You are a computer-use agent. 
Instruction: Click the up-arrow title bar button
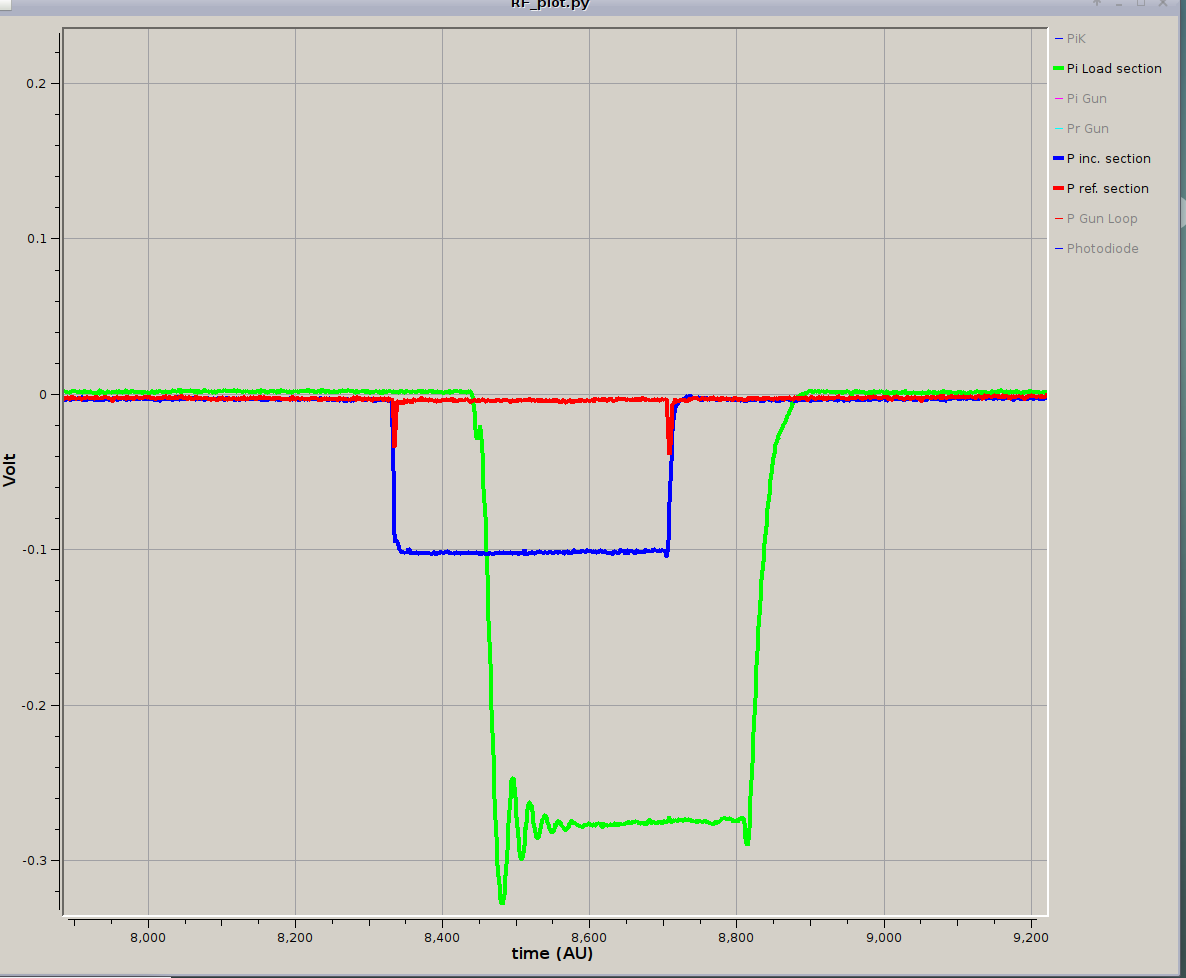[1097, 3]
